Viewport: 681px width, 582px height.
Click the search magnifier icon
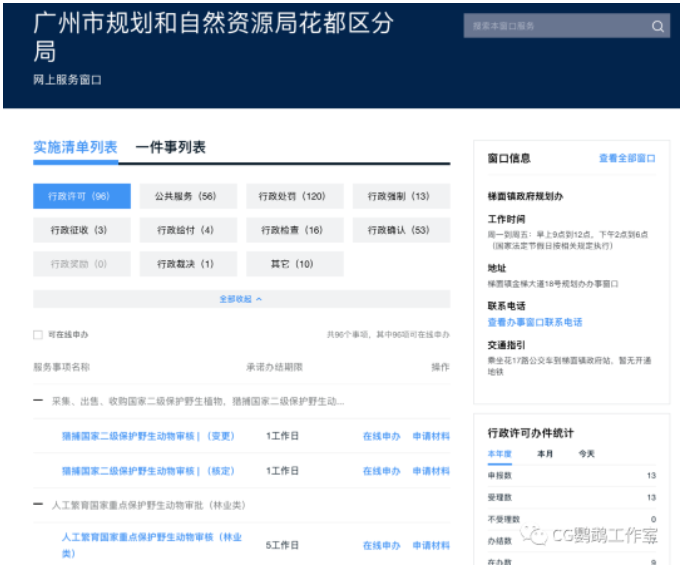point(657,27)
